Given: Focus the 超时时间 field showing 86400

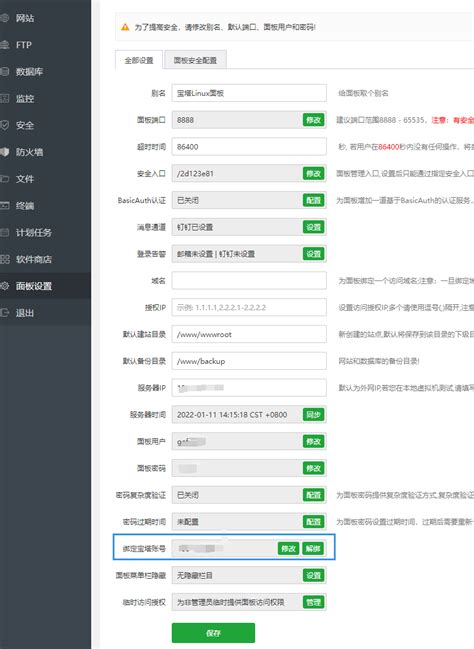Looking at the screenshot, I should coord(249,147).
